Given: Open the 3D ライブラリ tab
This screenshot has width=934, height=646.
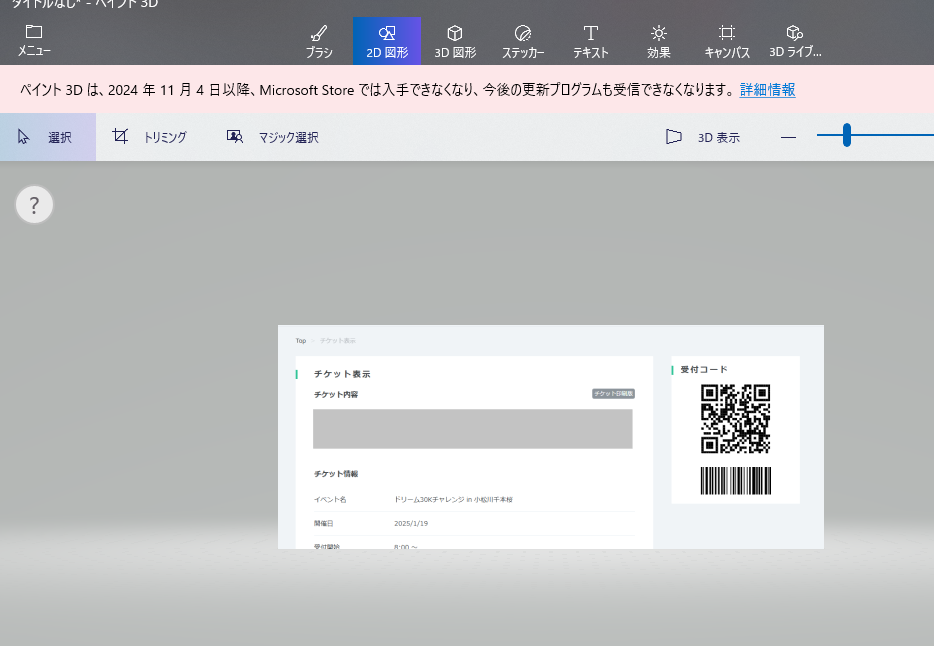Looking at the screenshot, I should click(795, 41).
